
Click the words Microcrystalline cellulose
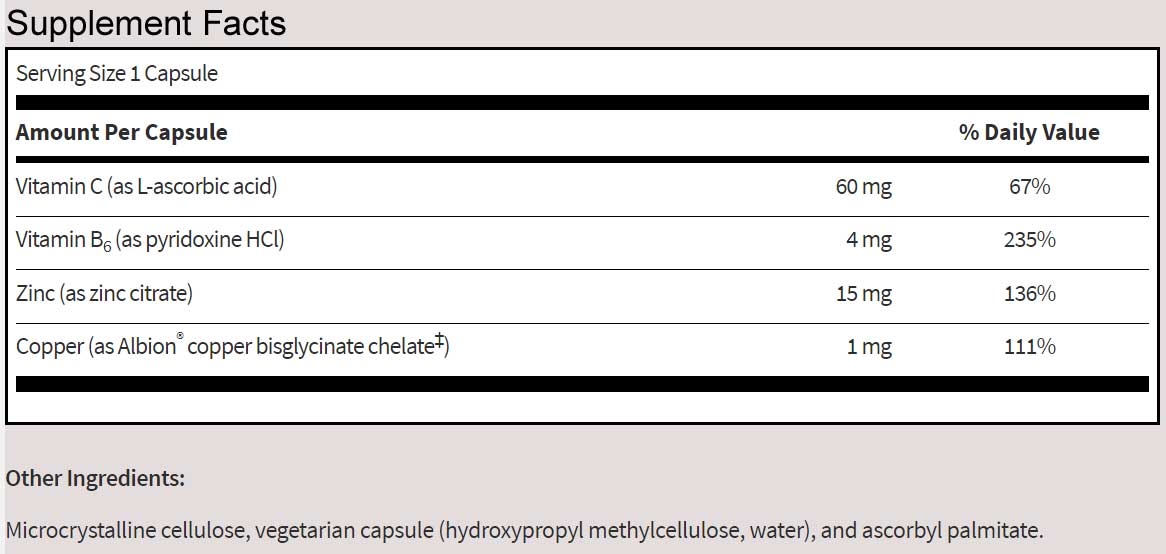click(x=131, y=530)
